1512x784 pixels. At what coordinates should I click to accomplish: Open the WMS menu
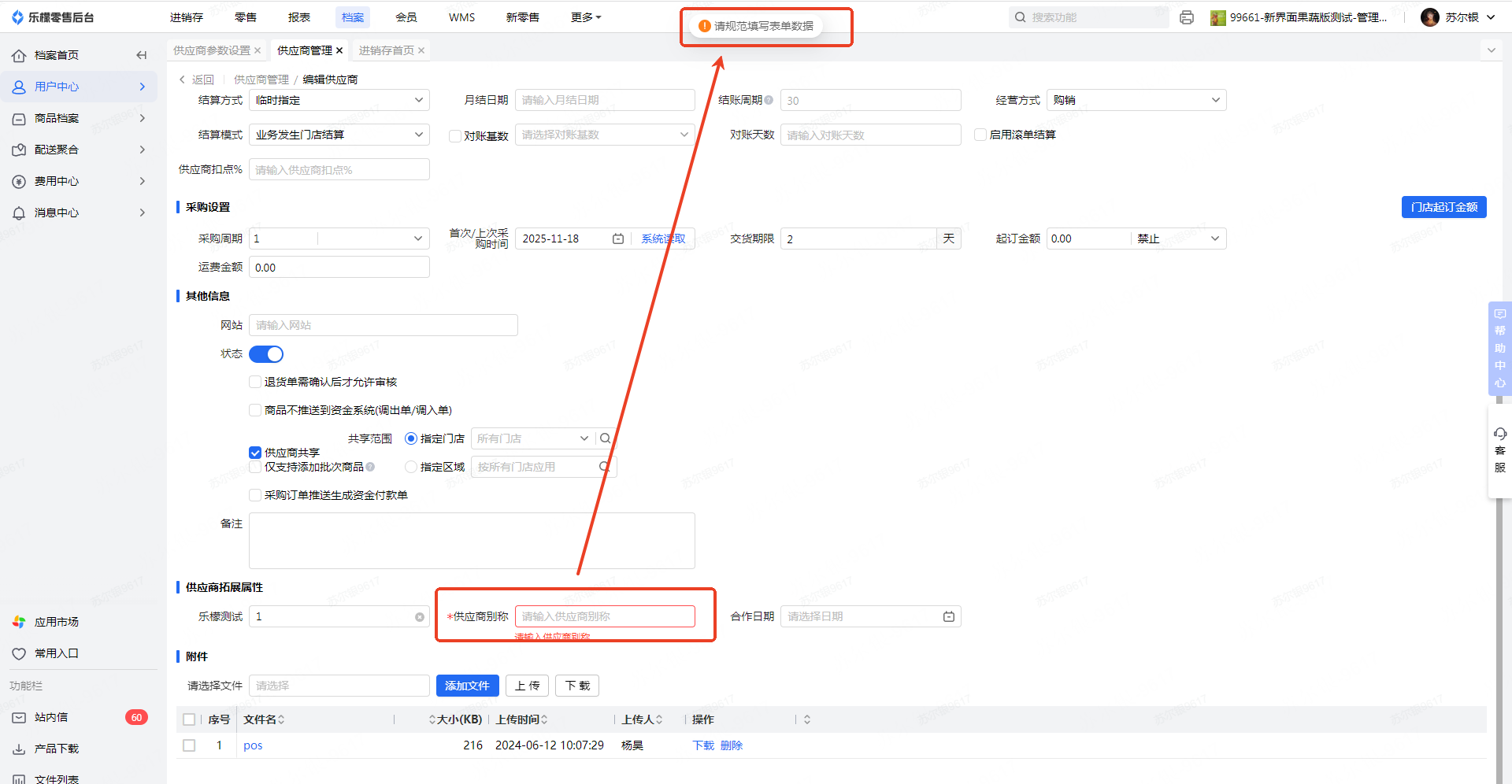point(462,17)
